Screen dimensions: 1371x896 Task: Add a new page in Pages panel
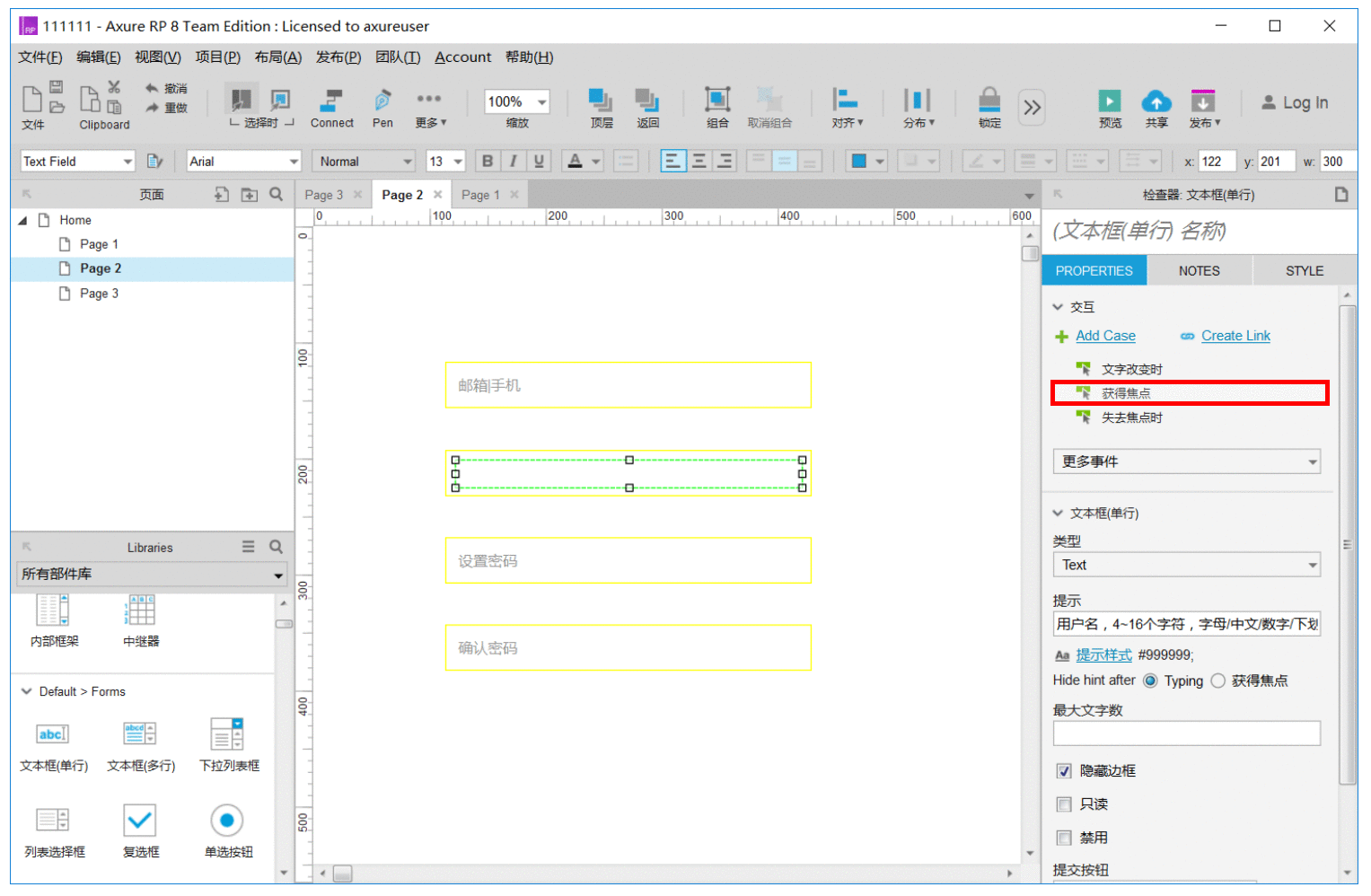click(222, 194)
